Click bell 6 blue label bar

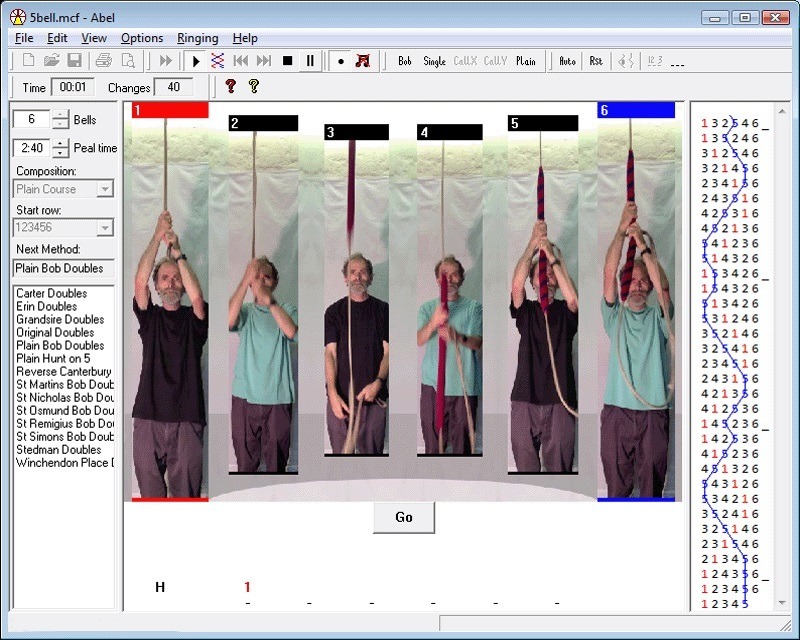pos(636,110)
